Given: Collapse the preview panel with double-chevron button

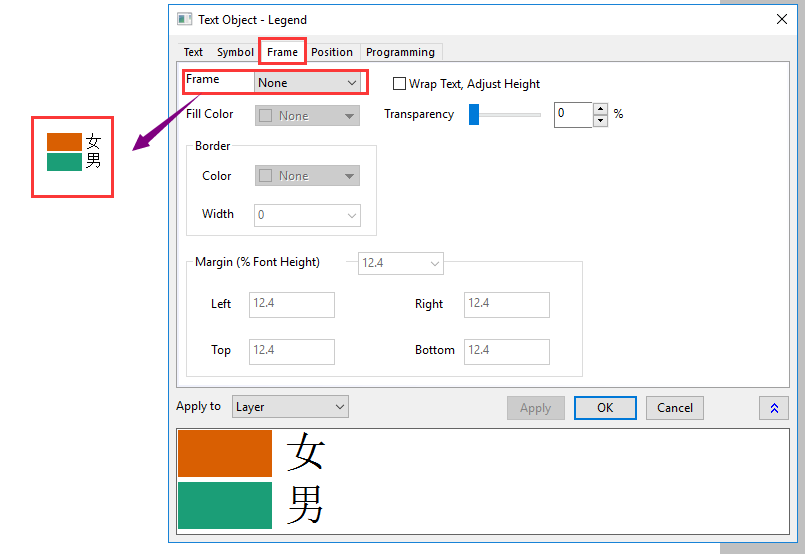Looking at the screenshot, I should (x=774, y=408).
